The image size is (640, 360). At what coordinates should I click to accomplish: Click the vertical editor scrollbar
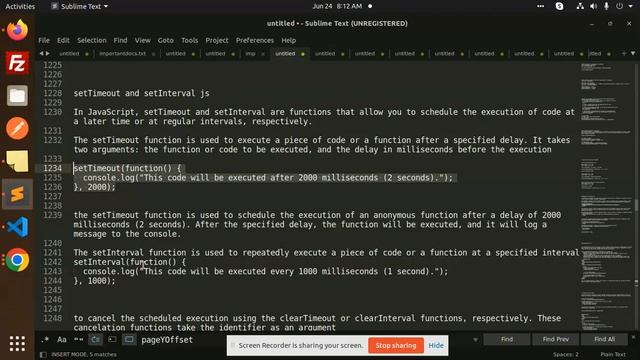636,196
